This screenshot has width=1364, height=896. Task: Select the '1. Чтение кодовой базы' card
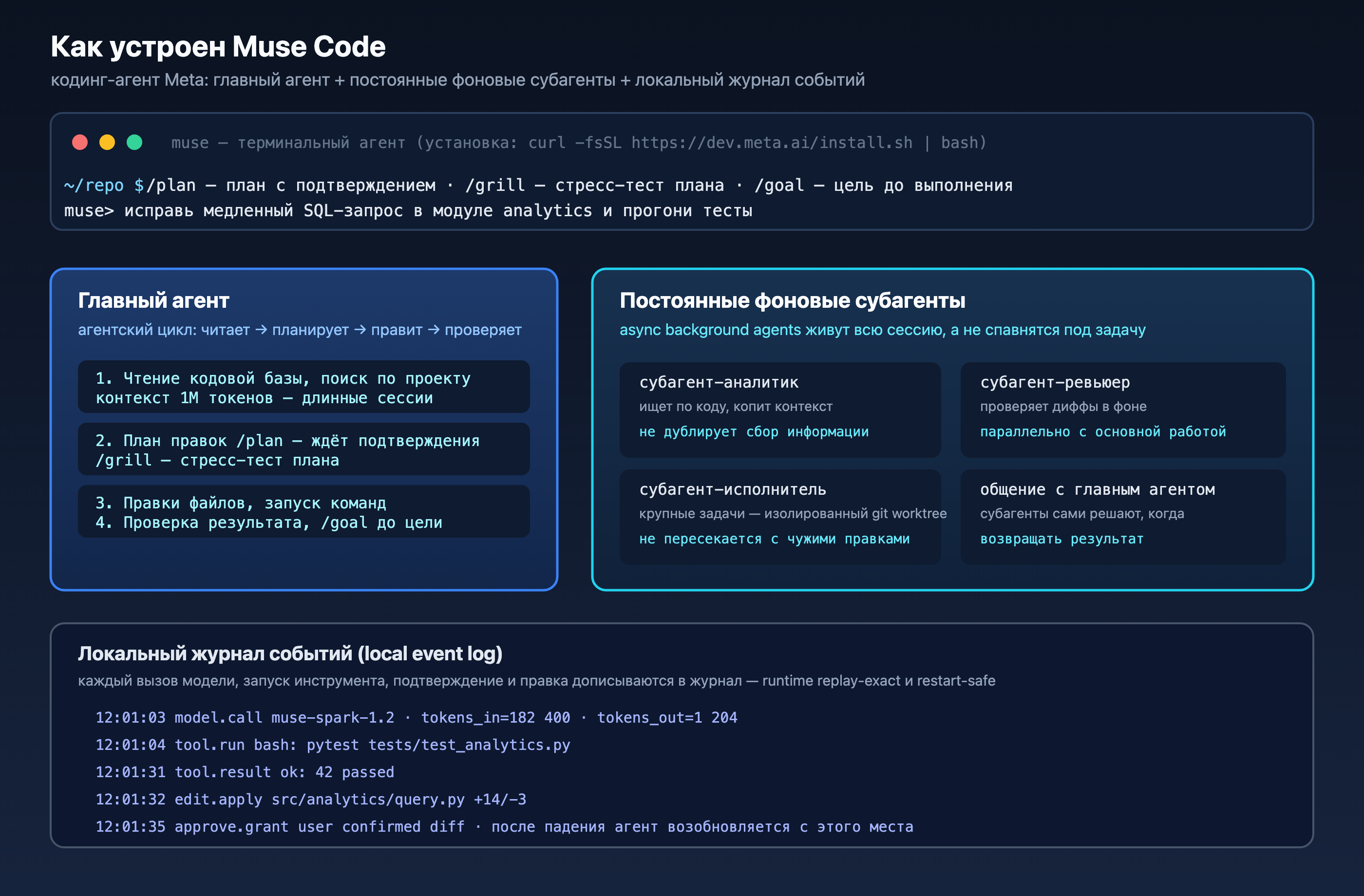coord(304,387)
